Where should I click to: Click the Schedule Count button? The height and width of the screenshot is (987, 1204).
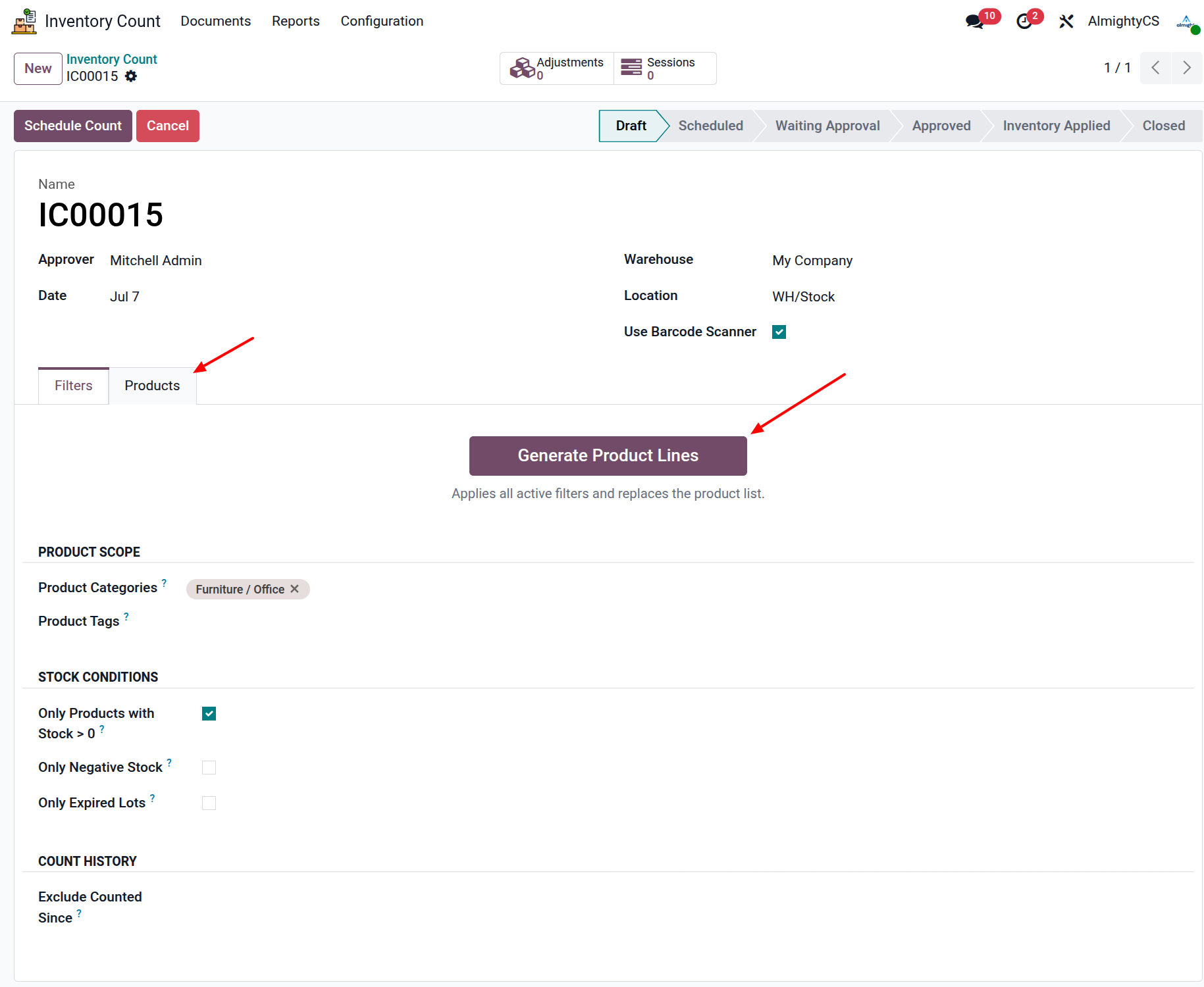click(x=73, y=126)
